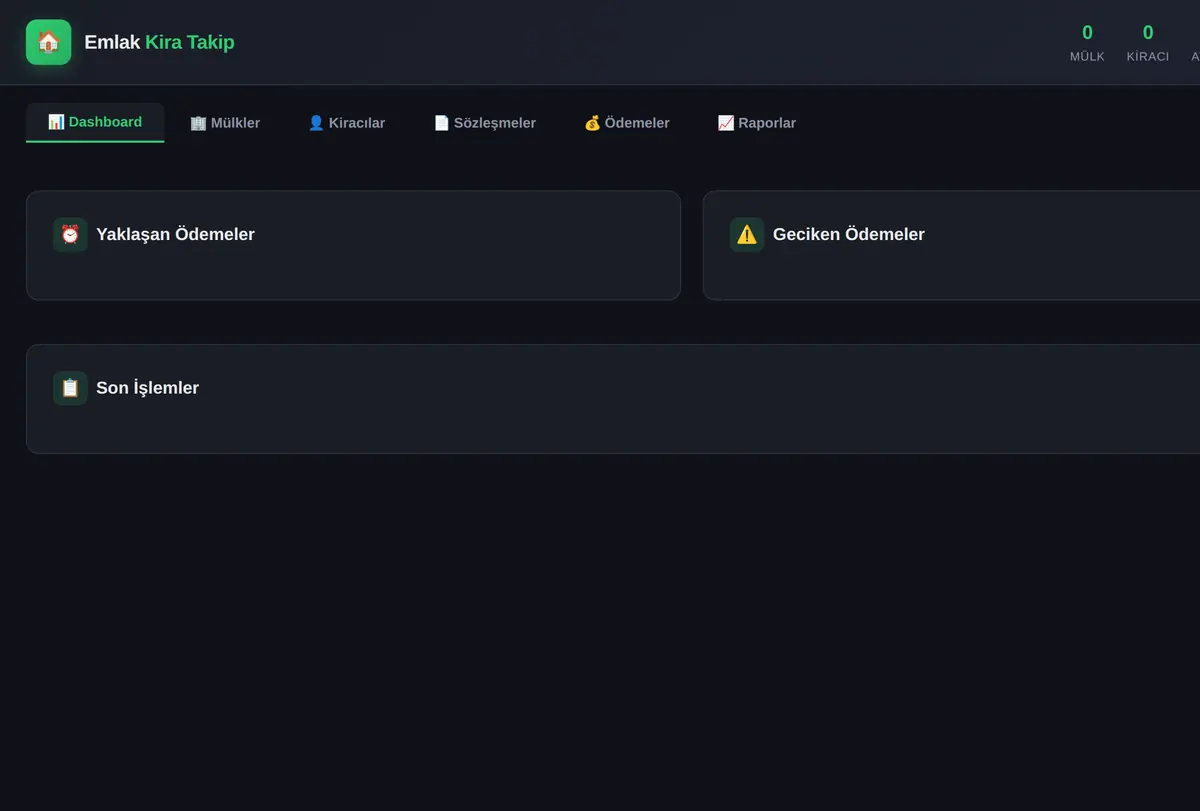1200x811 pixels.
Task: Click the clipboard icon beside Son İşlemler
Action: pos(70,388)
